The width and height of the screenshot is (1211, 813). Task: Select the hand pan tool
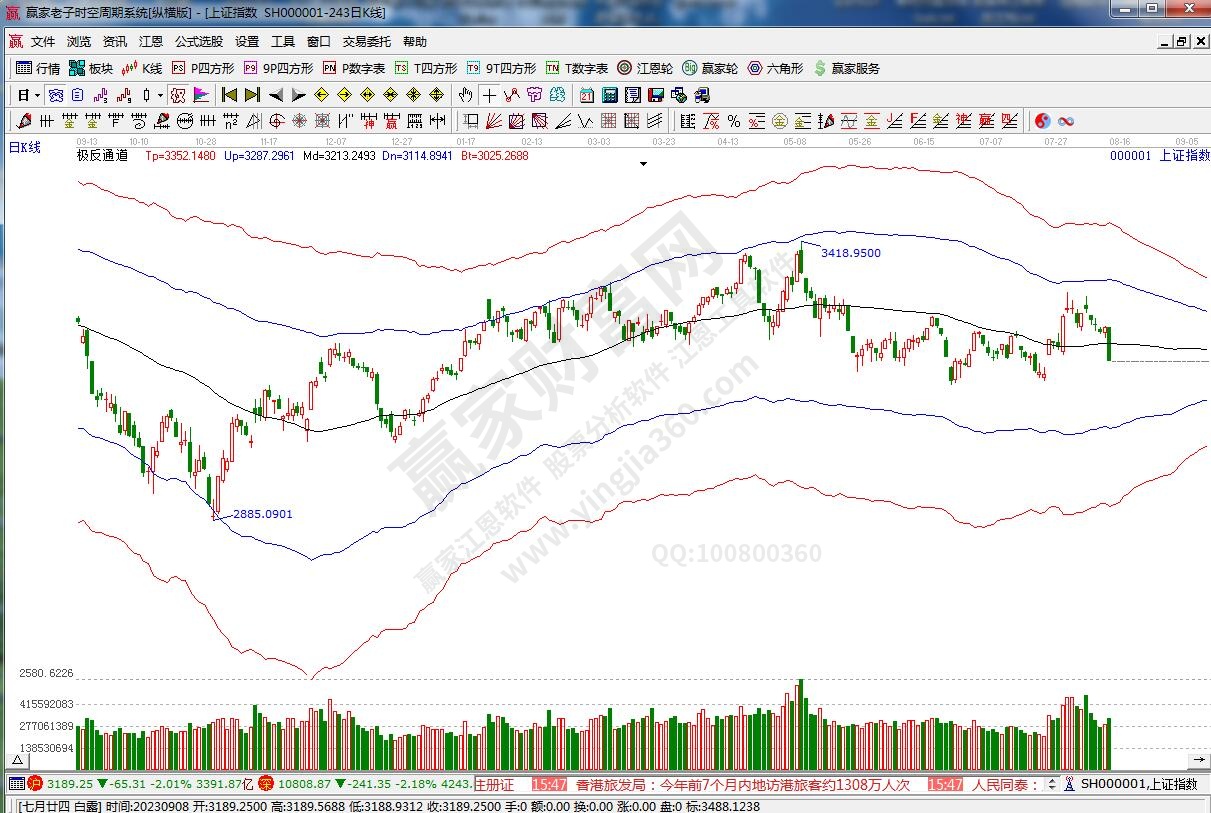click(465, 95)
